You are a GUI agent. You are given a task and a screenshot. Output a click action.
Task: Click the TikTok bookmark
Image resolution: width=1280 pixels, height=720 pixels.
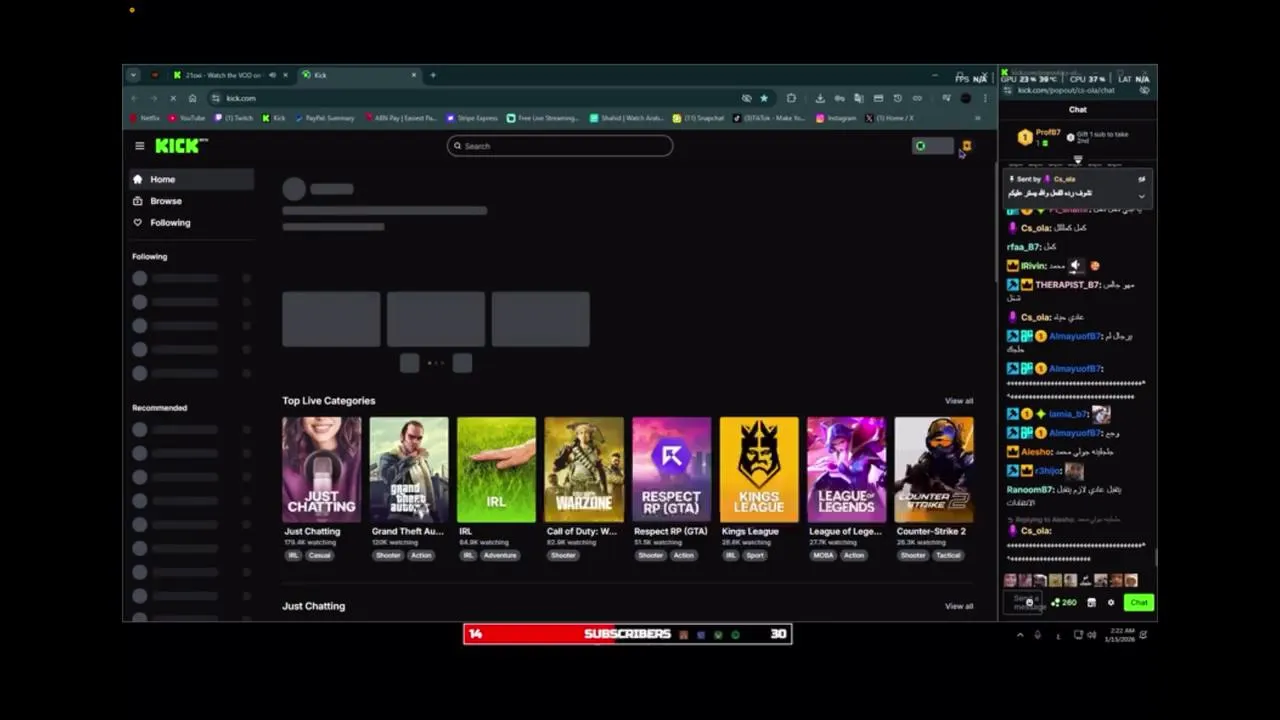(769, 118)
